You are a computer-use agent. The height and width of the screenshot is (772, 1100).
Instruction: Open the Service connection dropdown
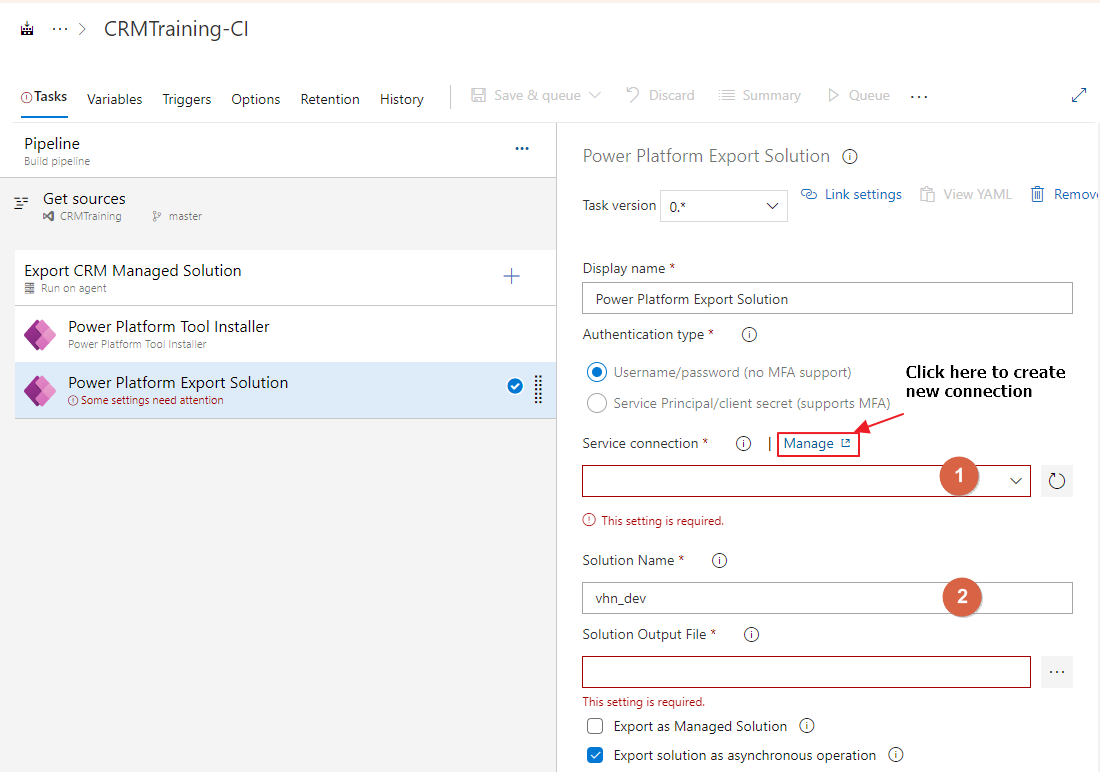[x=806, y=481]
